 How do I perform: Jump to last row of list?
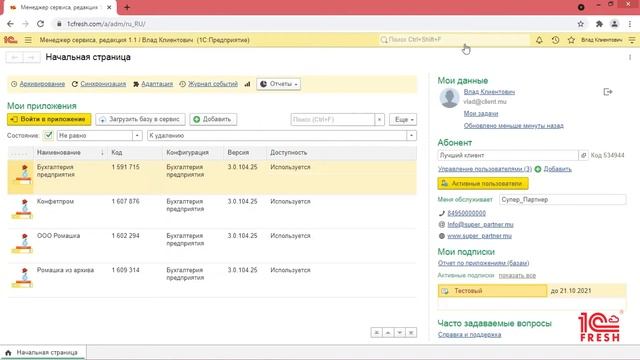click(x=411, y=333)
